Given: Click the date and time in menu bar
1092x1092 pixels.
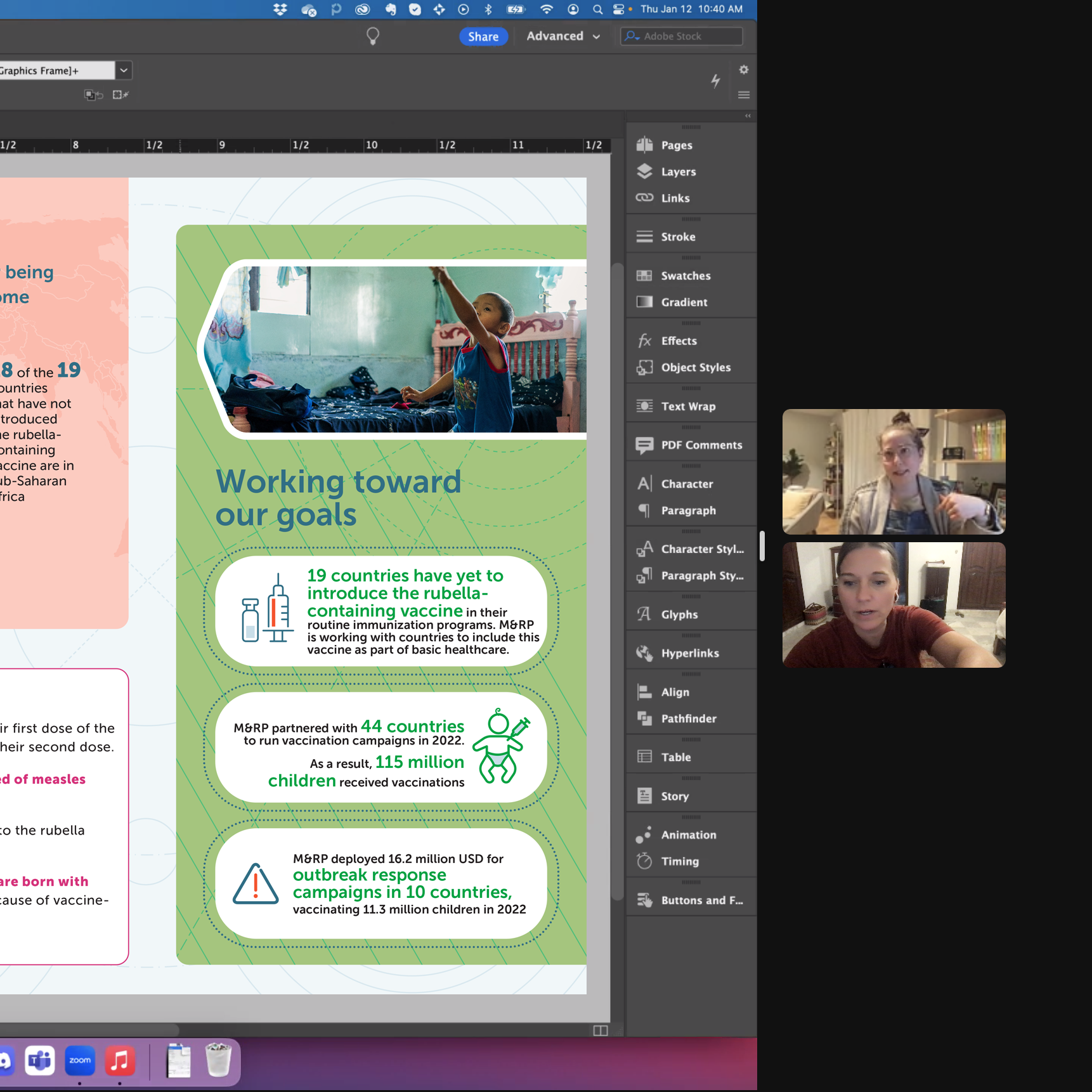Looking at the screenshot, I should 691,9.
